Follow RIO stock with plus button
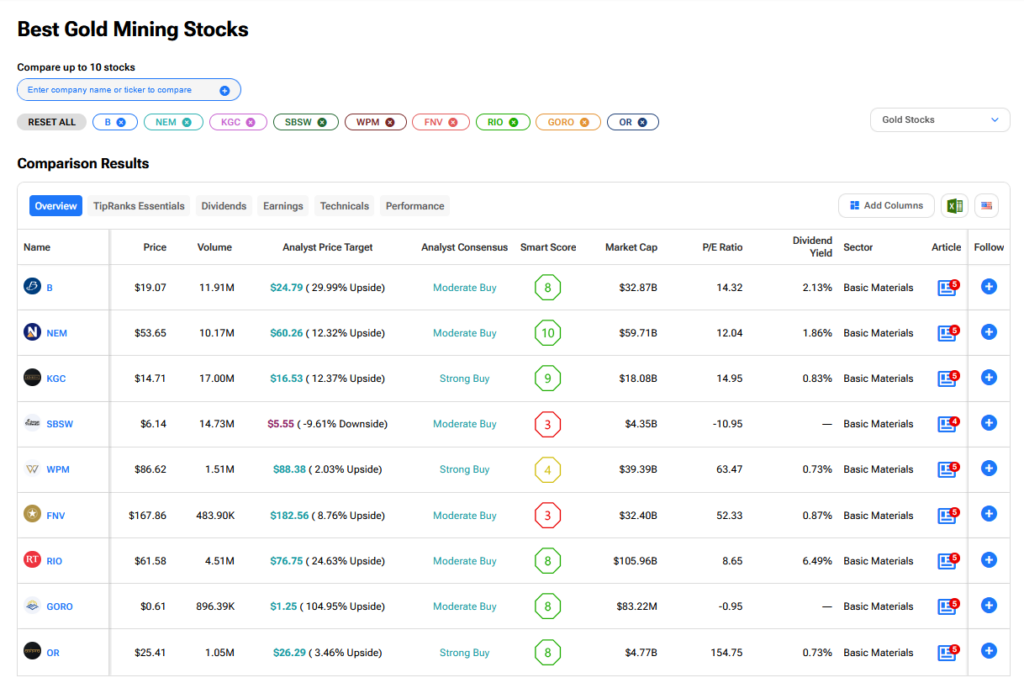 click(989, 560)
